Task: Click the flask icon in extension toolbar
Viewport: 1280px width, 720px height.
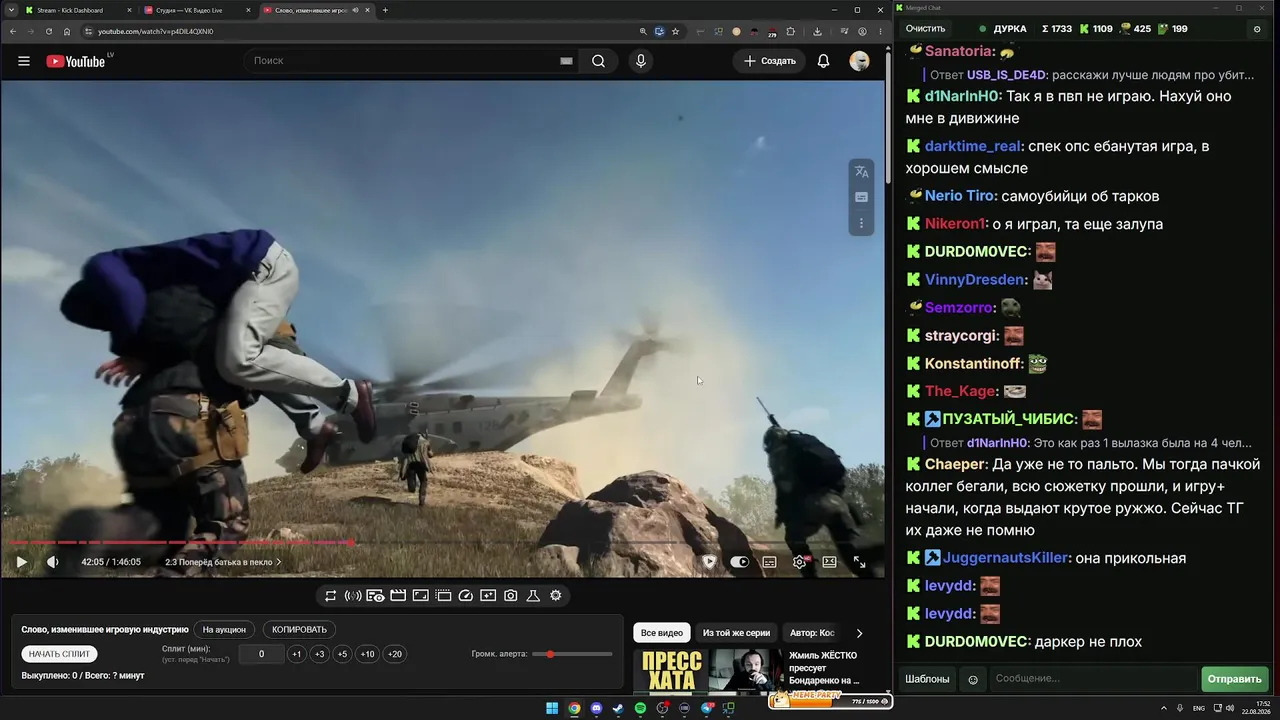Action: coord(533,596)
